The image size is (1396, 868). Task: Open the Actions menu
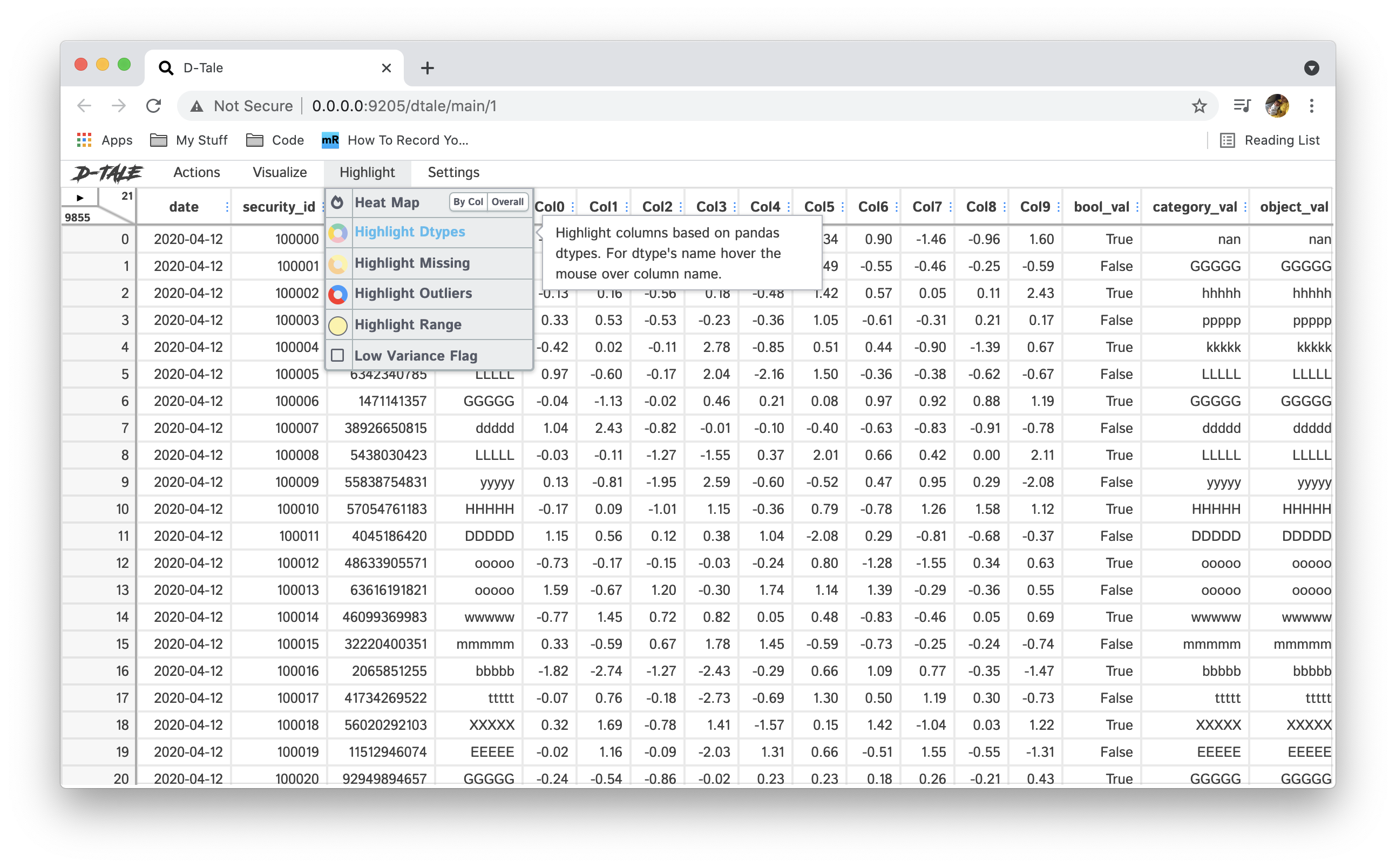[x=196, y=173]
